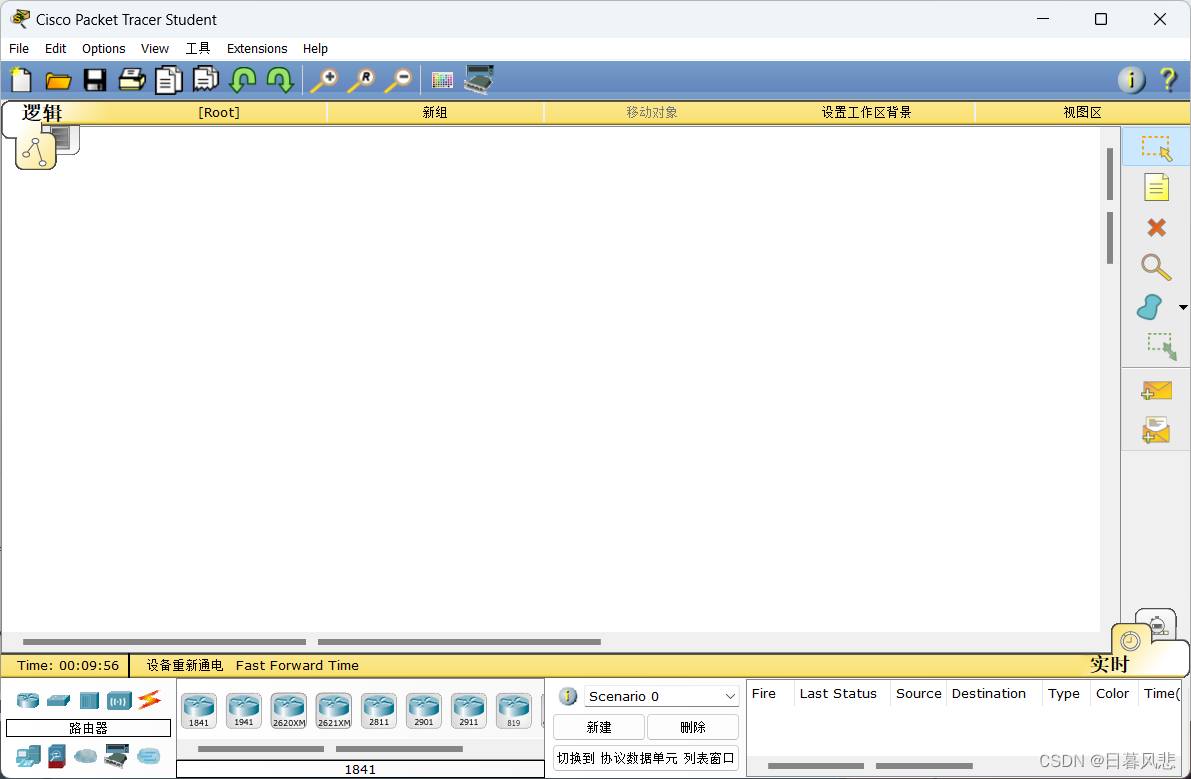Pick the 819 router
Screen dimensions: 1191x779
[x=514, y=711]
